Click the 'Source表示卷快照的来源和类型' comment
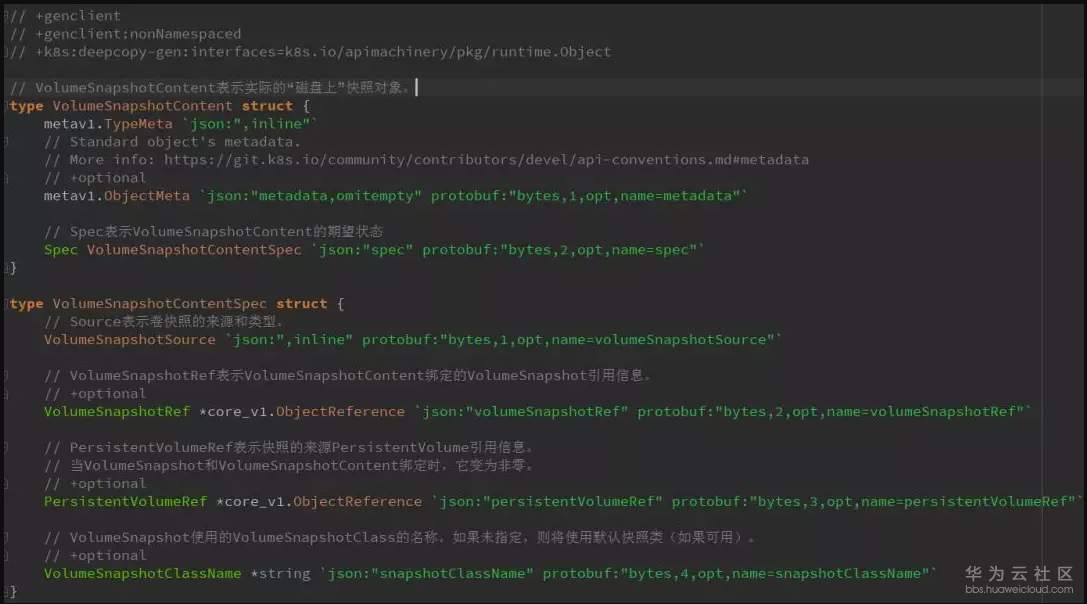The image size is (1087, 604). tap(164, 321)
